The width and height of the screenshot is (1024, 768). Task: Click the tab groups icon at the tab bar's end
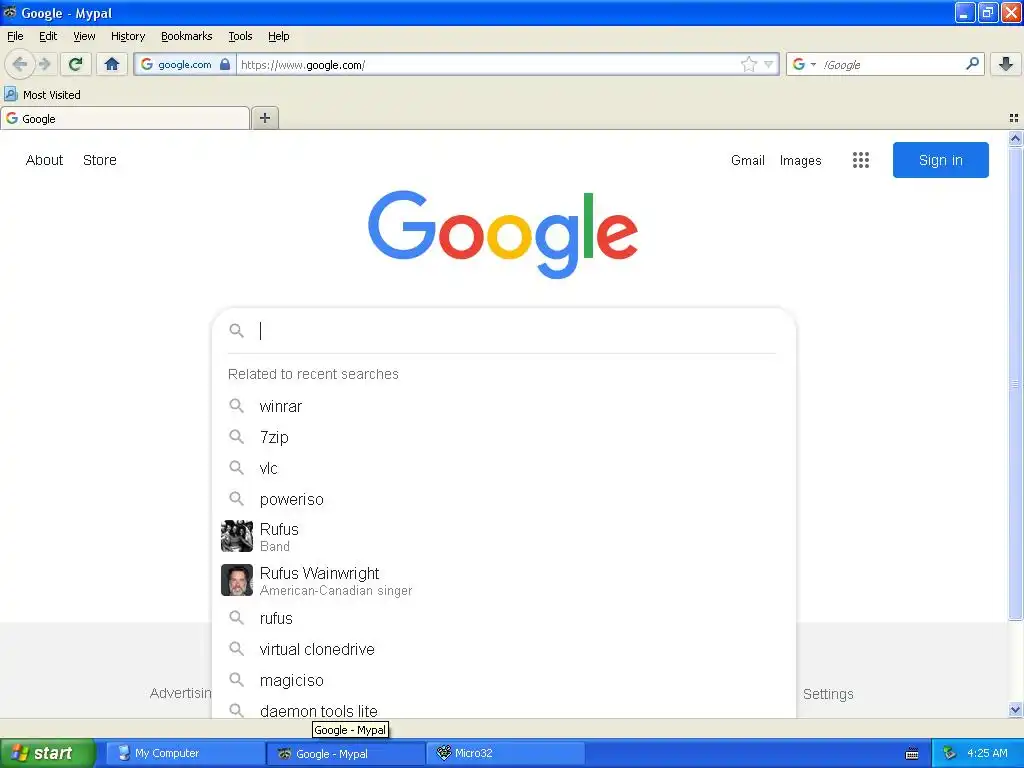pyautogui.click(x=1014, y=118)
